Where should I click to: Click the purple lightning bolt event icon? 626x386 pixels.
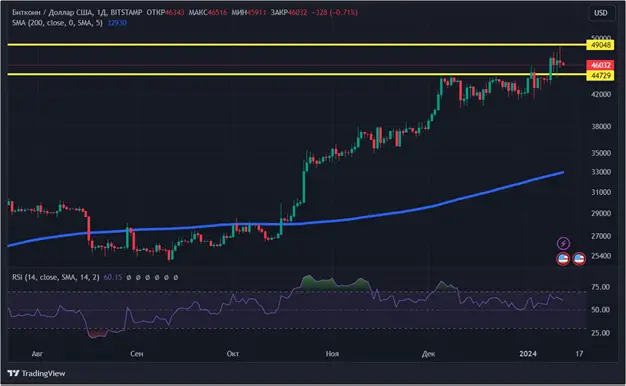click(563, 243)
